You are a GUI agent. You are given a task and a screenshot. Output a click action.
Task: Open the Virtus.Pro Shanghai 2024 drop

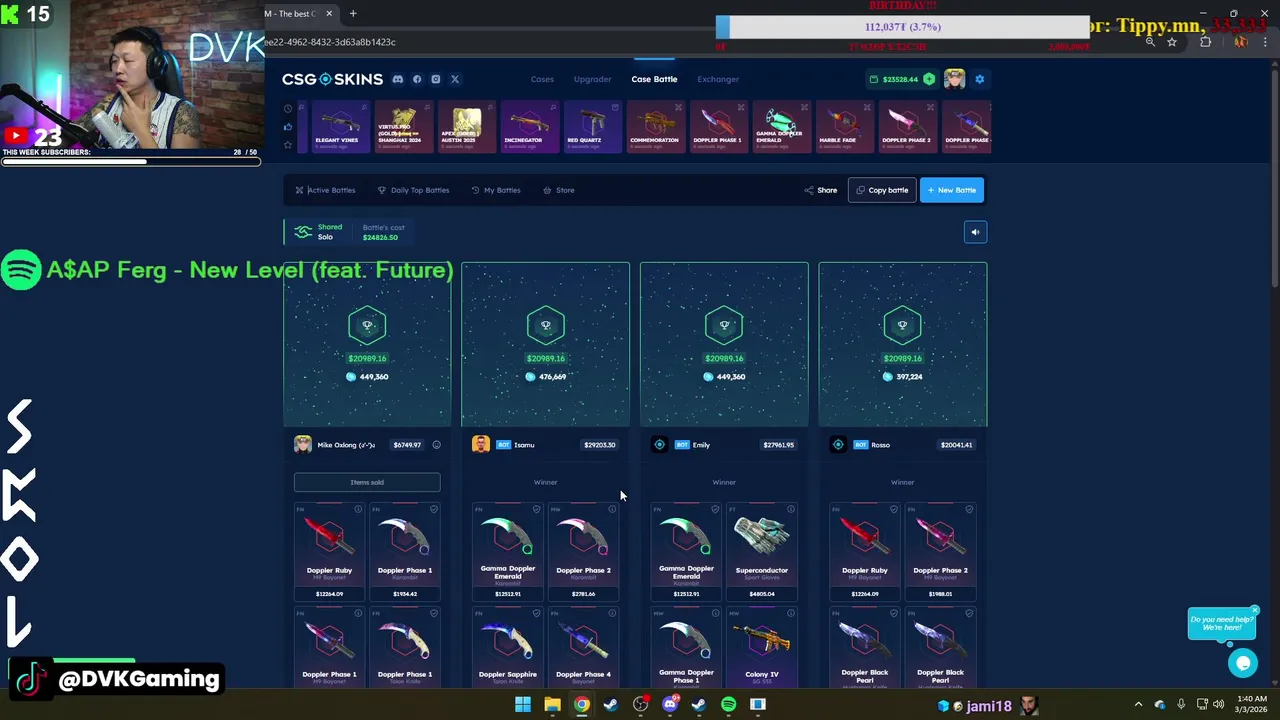coord(403,127)
